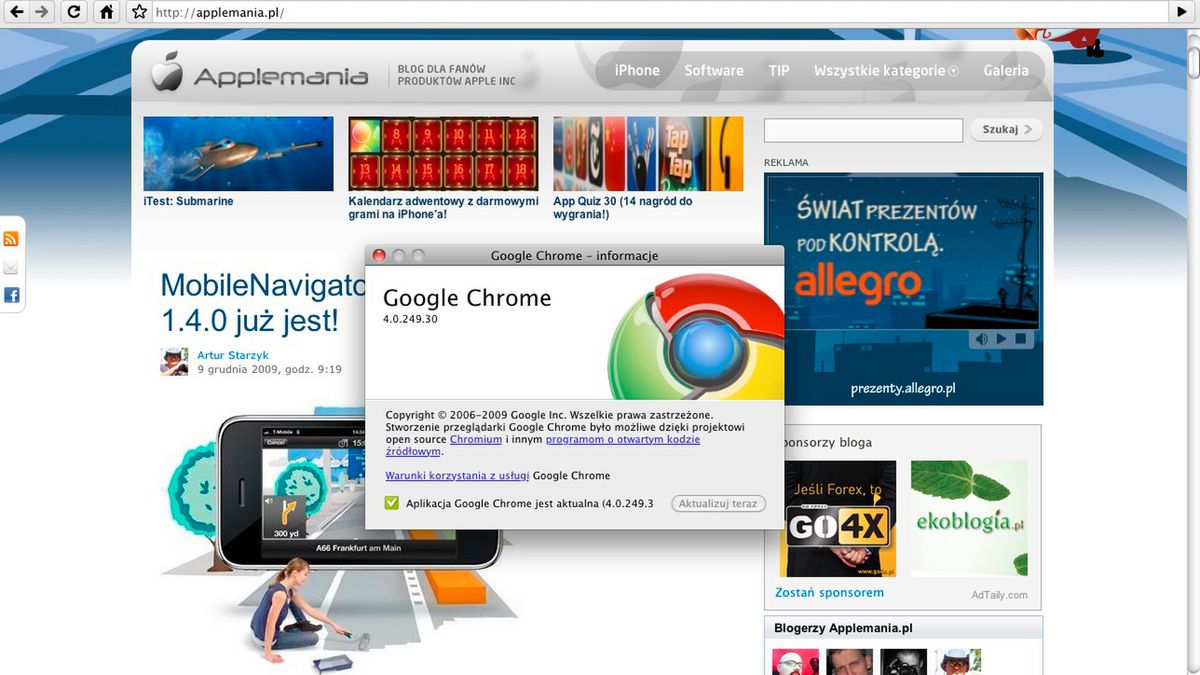Open the iTest: Submarine article thumbnail
Viewport: 1200px width, 675px height.
[238, 152]
